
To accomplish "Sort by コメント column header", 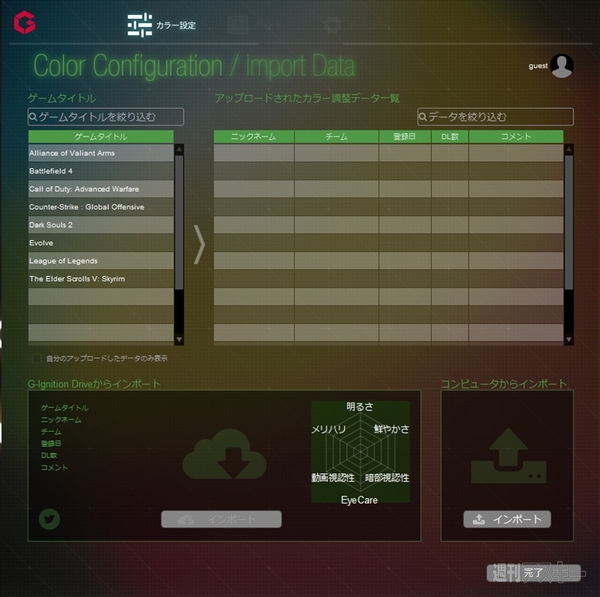I will click(x=516, y=137).
